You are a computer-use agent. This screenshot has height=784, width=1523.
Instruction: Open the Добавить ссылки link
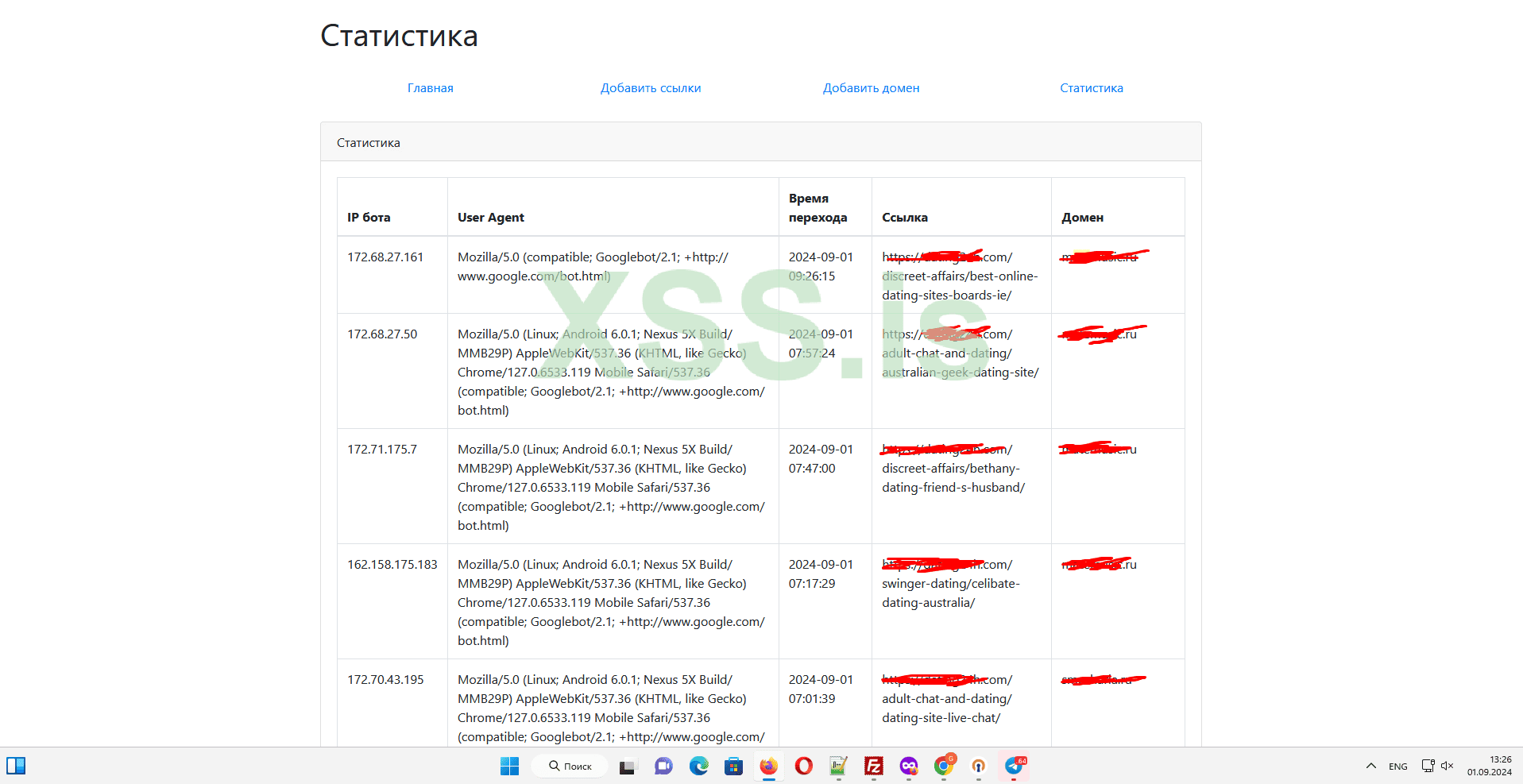(x=651, y=88)
